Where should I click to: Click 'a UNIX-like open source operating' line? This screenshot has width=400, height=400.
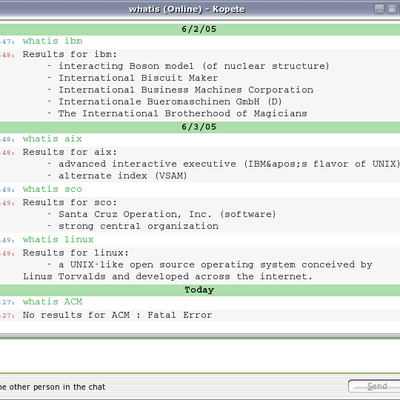coord(215,265)
